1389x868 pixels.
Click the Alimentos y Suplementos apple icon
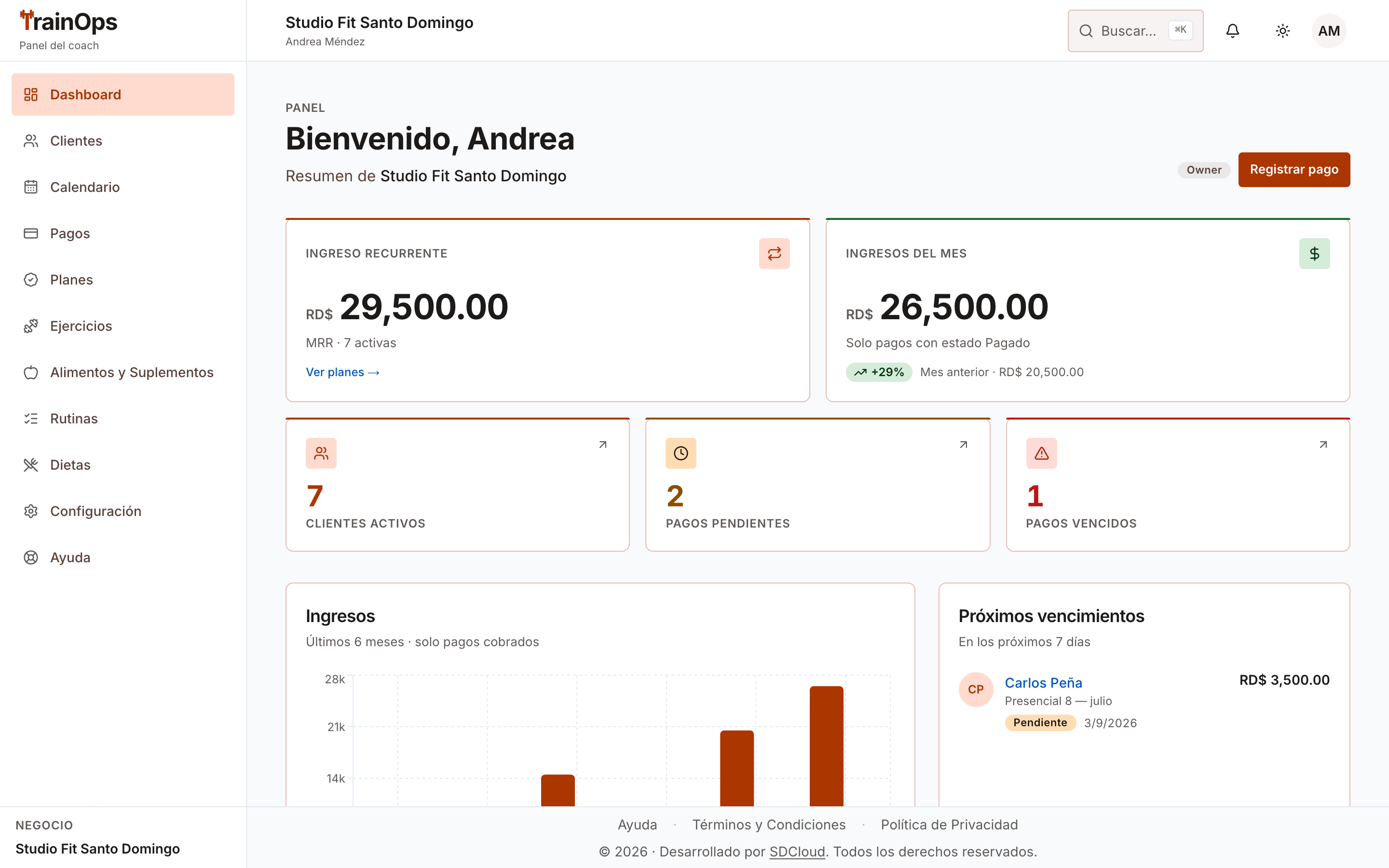tap(31, 373)
